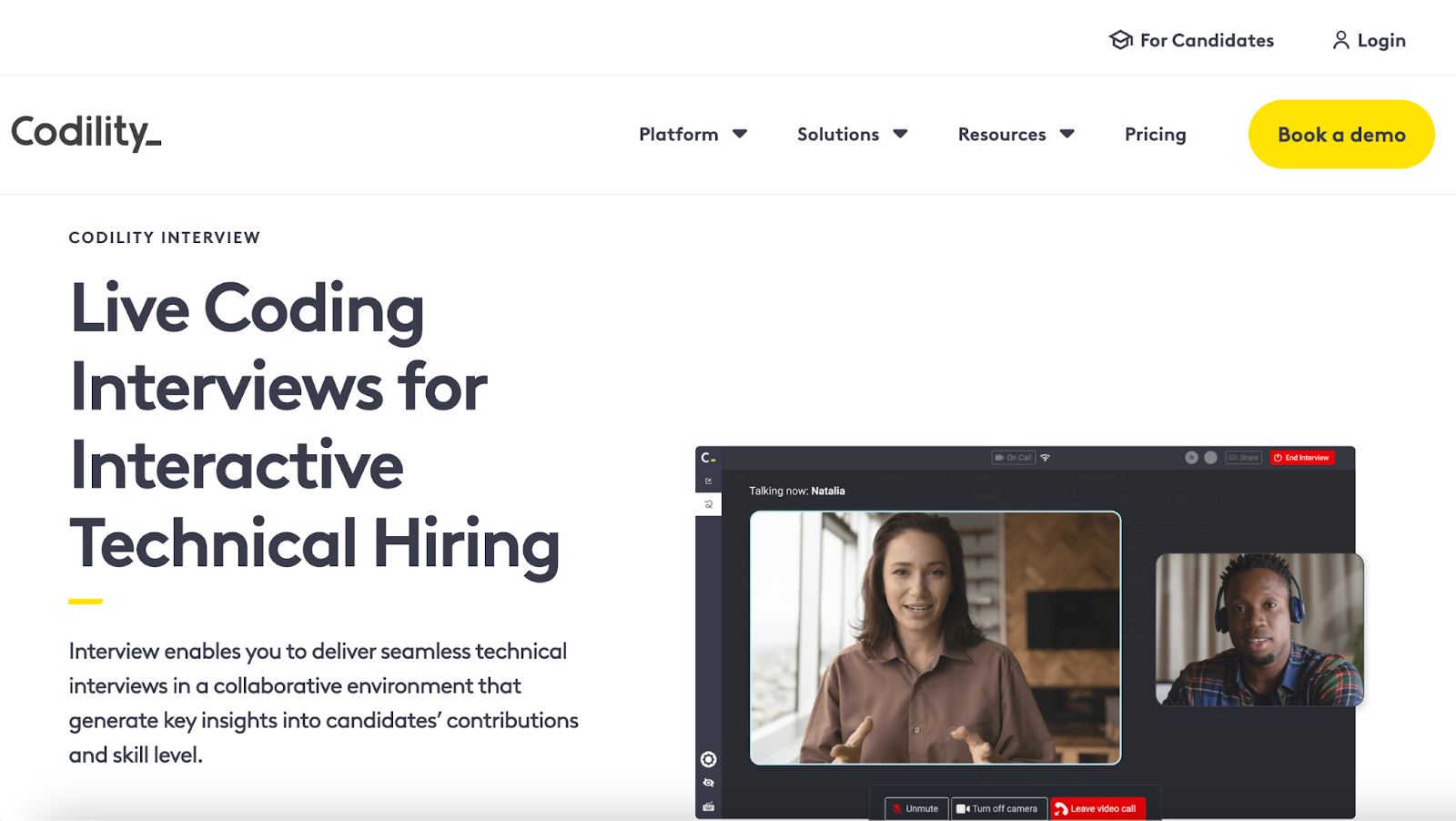Click the Codility "C" logo in interview app
This screenshot has height=821, width=1456.
pos(707,457)
